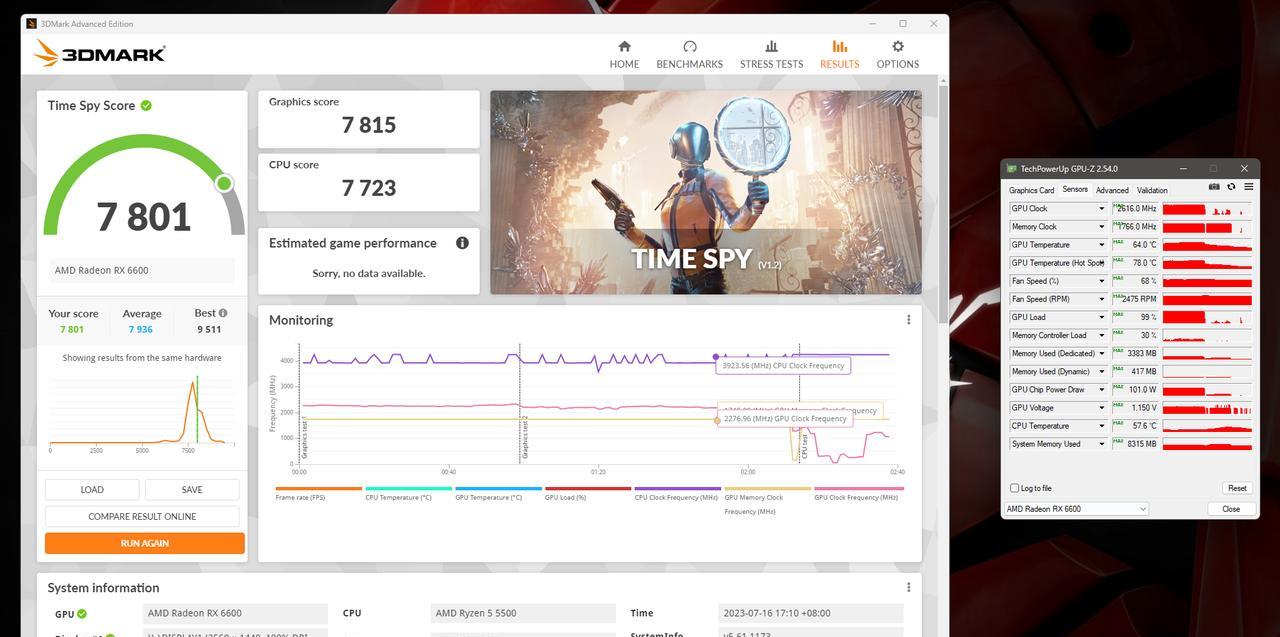
Task: Toggle the CPU Temperature legend series
Action: 408,494
